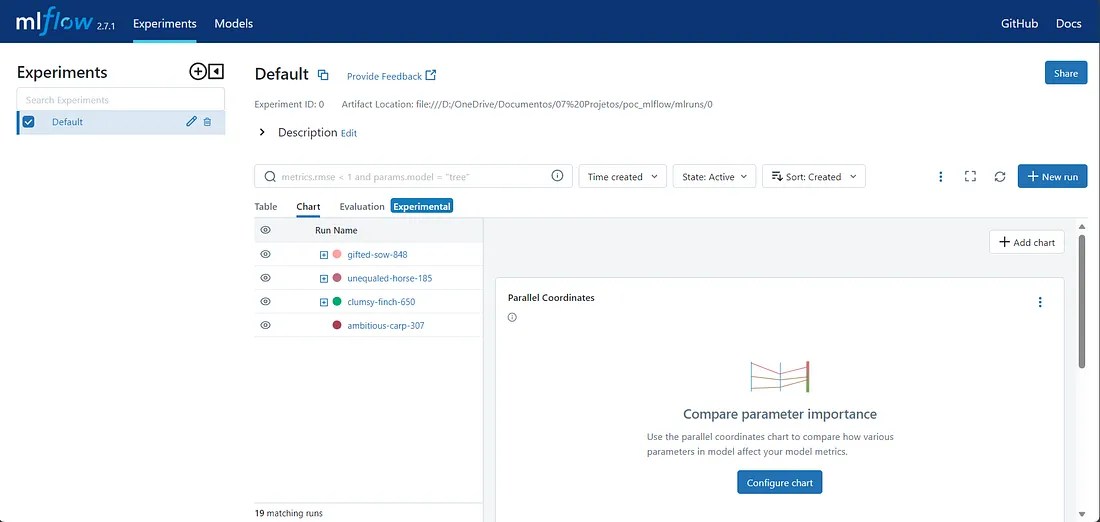
Task: Open the State: Active dropdown
Action: (x=715, y=177)
